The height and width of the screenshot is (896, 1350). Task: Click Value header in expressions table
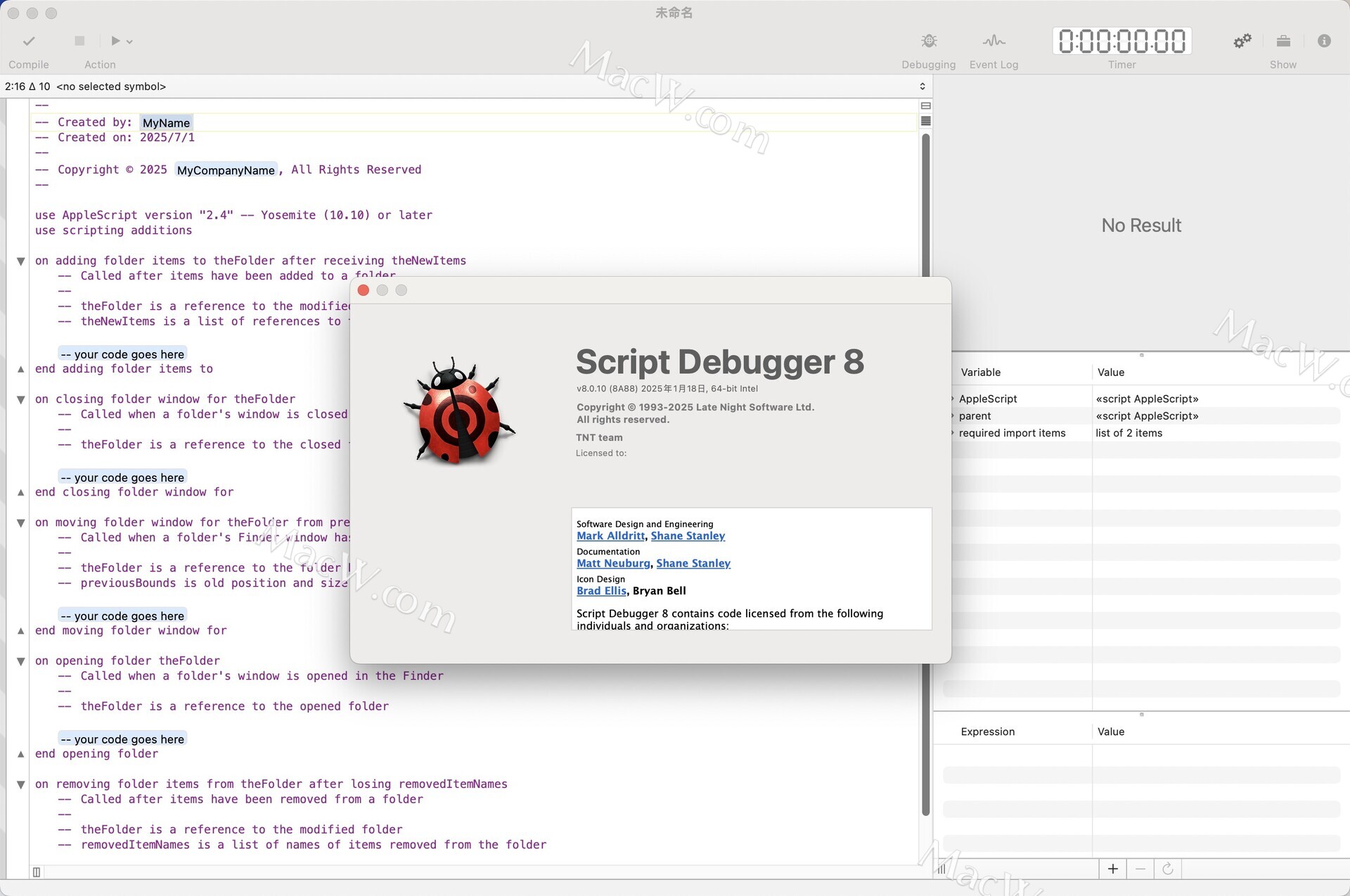(x=1110, y=732)
